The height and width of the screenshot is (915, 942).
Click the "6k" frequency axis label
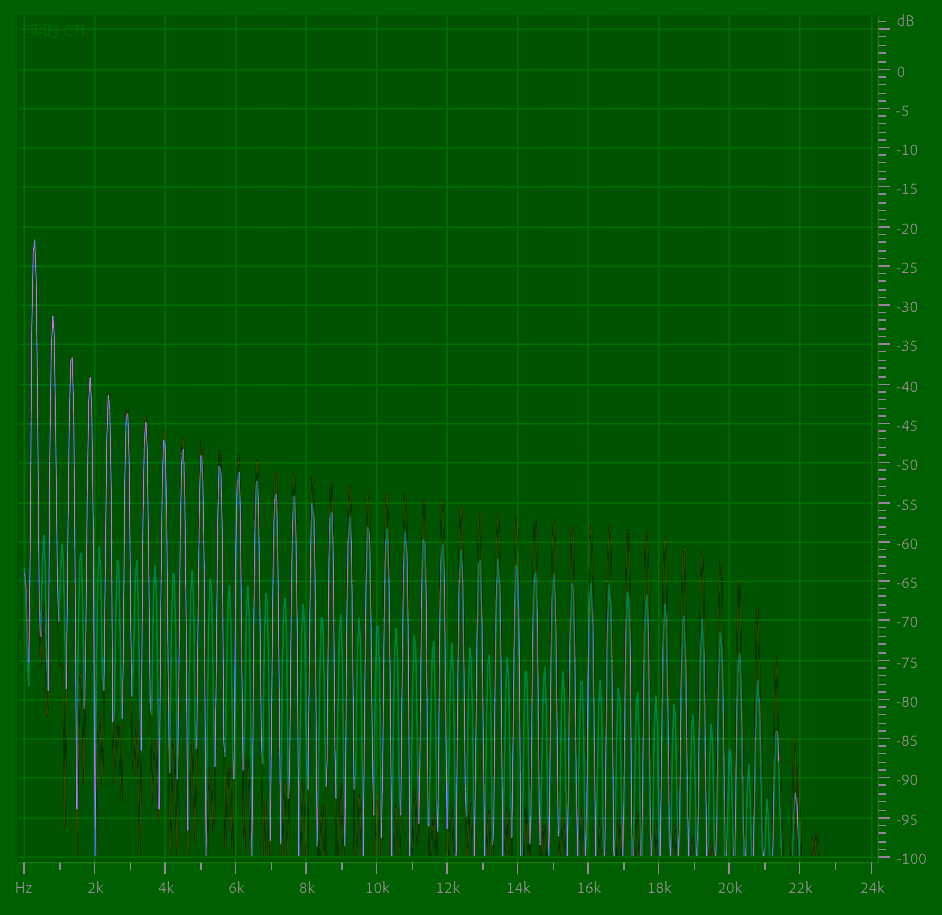click(236, 888)
